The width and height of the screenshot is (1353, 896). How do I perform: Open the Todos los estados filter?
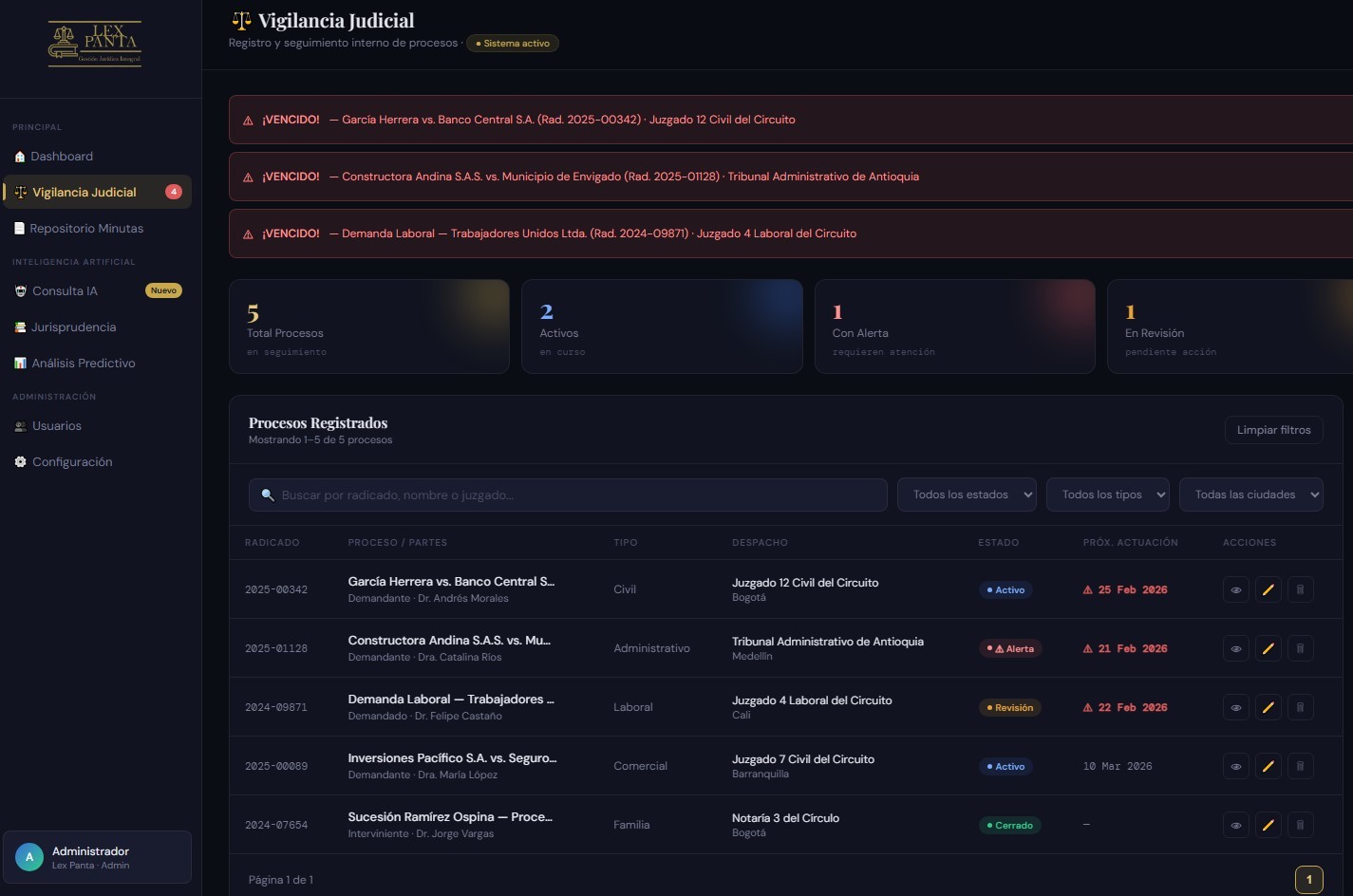pyautogui.click(x=967, y=495)
